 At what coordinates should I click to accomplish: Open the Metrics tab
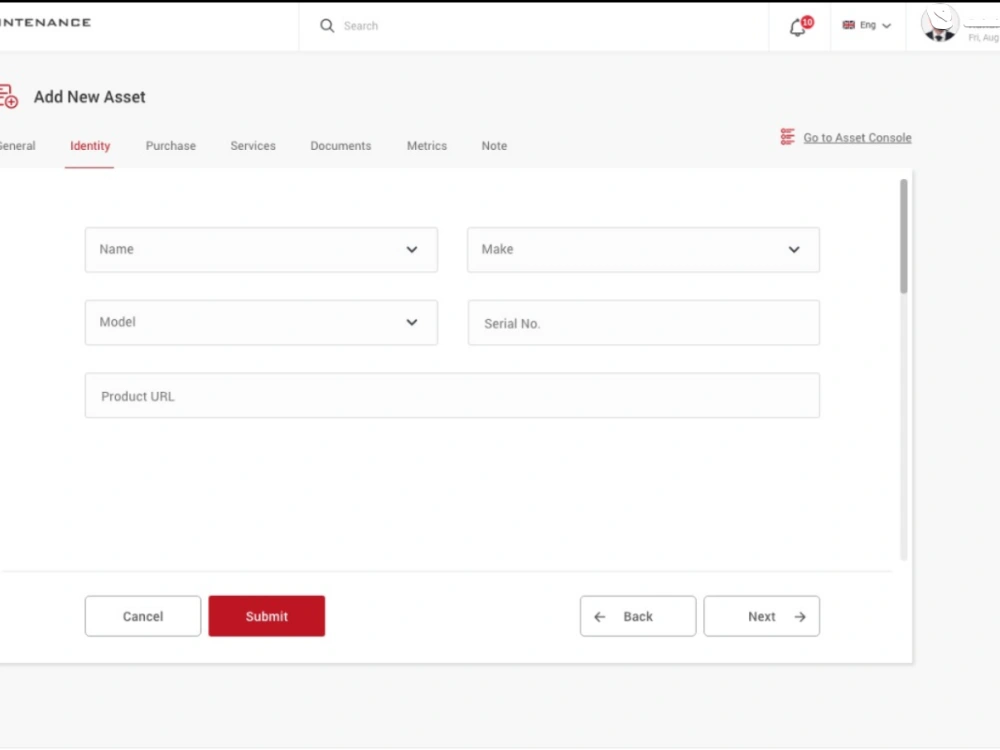tap(427, 146)
